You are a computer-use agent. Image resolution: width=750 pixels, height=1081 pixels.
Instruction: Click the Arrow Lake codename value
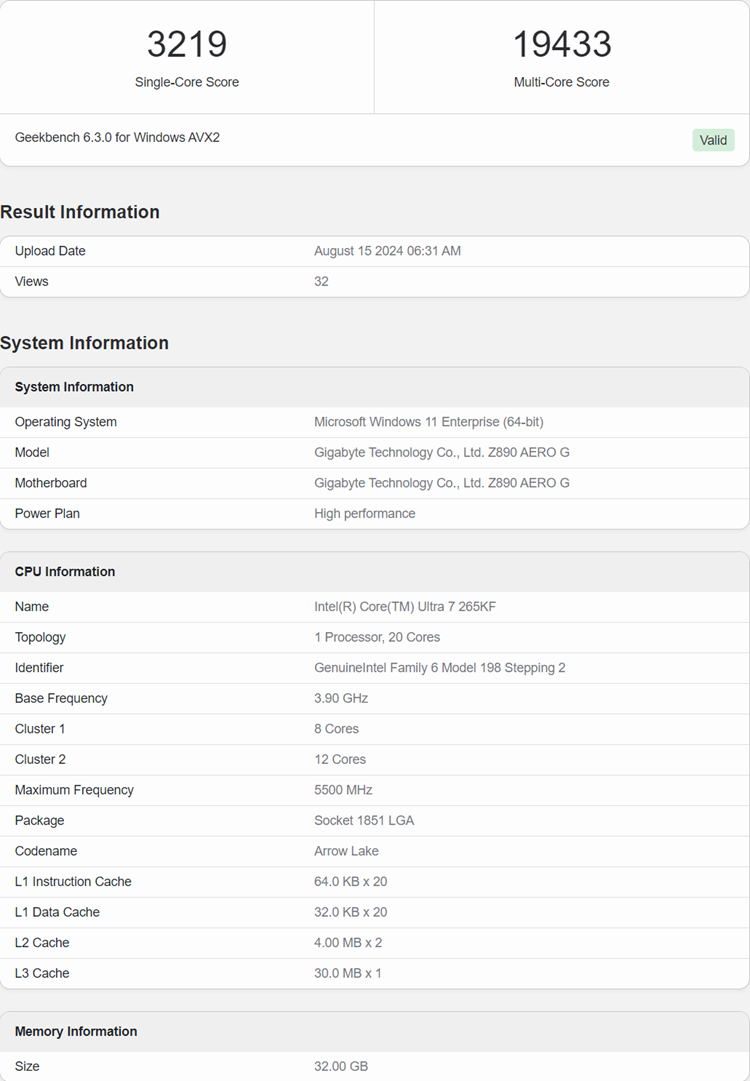point(346,851)
